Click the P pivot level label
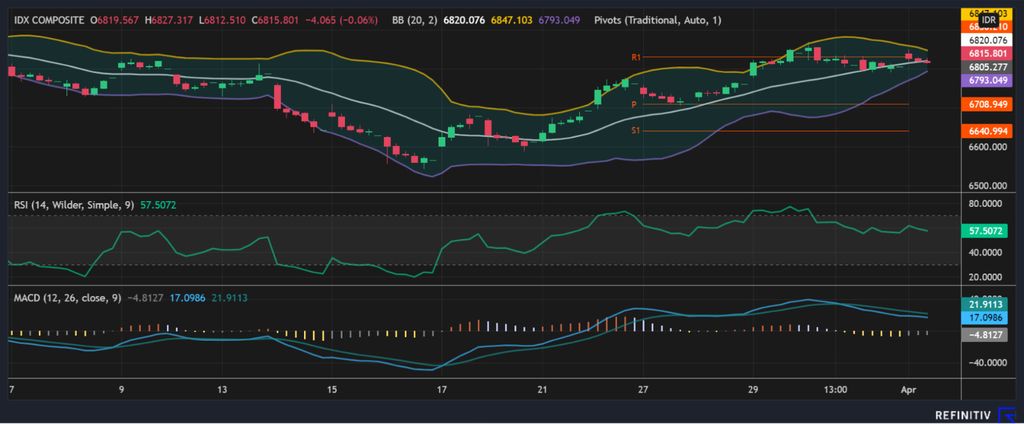This screenshot has width=1024, height=424. coord(634,104)
